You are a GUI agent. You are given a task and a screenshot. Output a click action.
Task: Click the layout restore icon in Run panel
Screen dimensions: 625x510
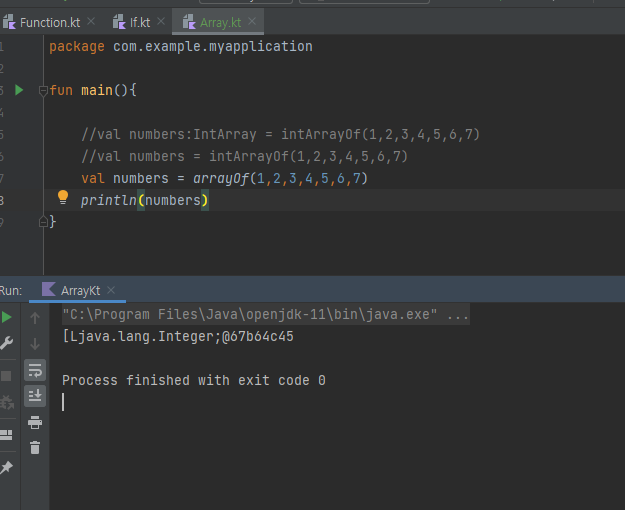pyautogui.click(x=6, y=435)
